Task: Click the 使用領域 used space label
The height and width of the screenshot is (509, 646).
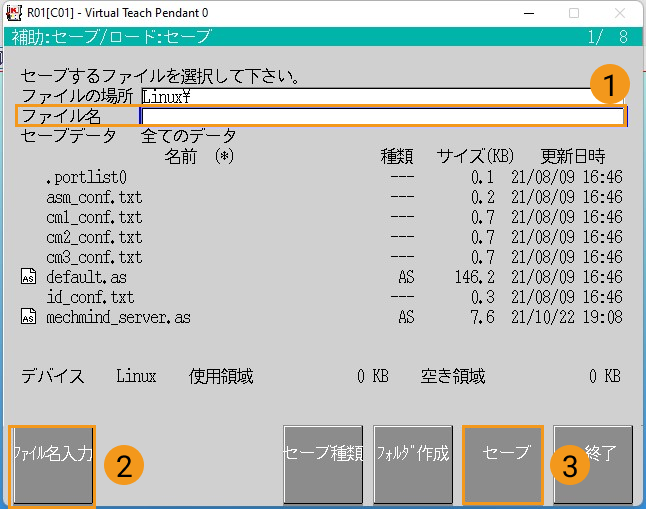Action: coord(221,376)
